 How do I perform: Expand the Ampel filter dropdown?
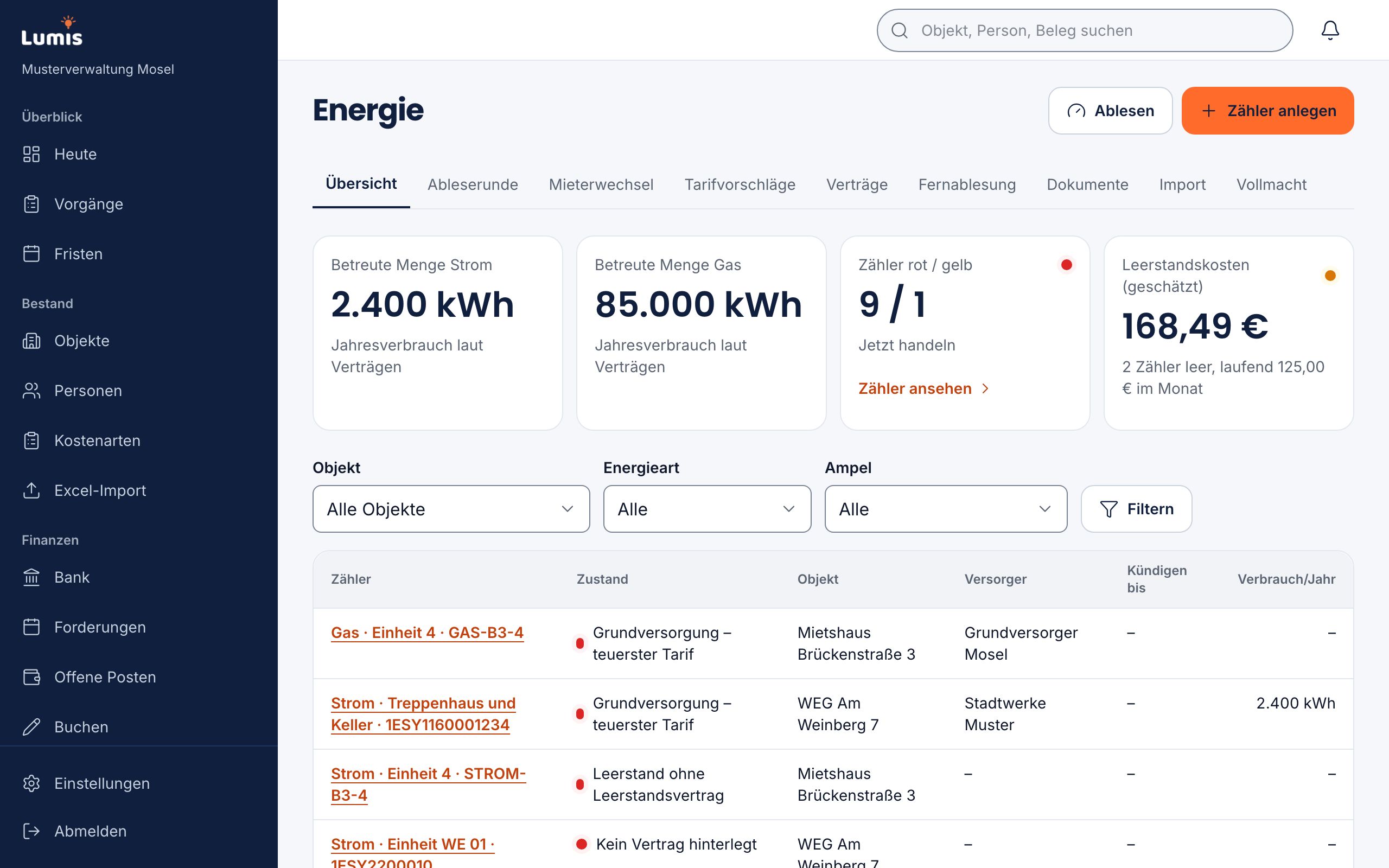point(946,509)
